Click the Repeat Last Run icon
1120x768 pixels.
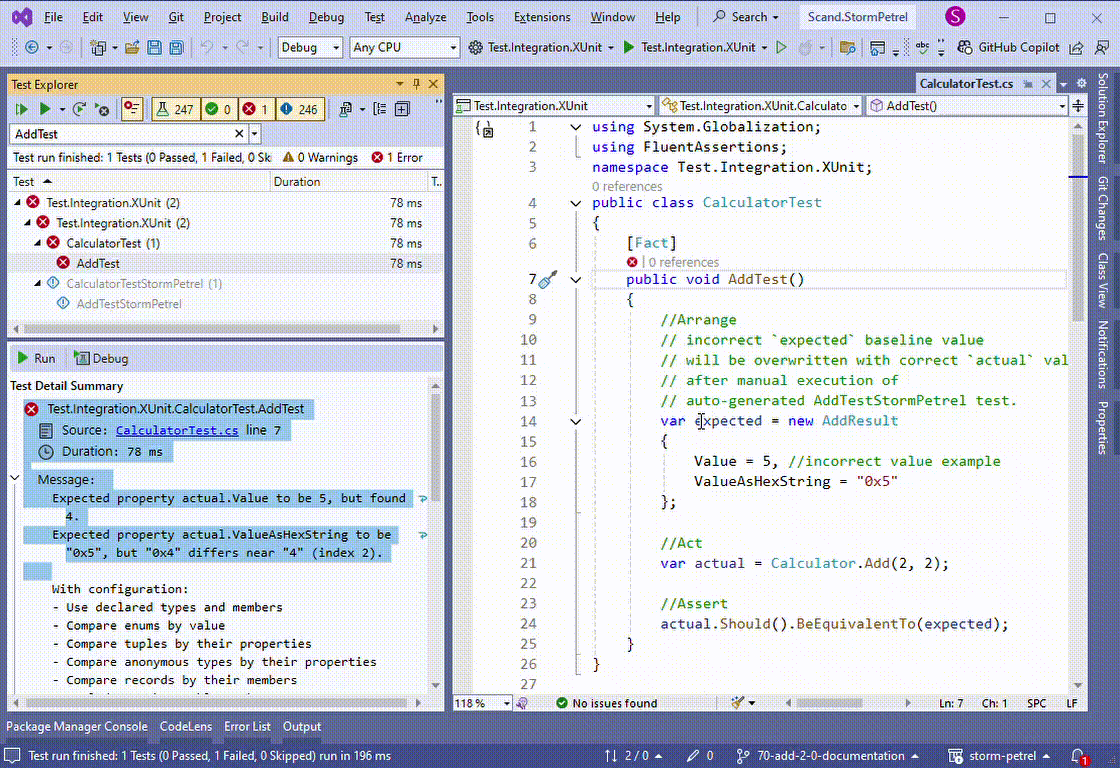point(79,109)
